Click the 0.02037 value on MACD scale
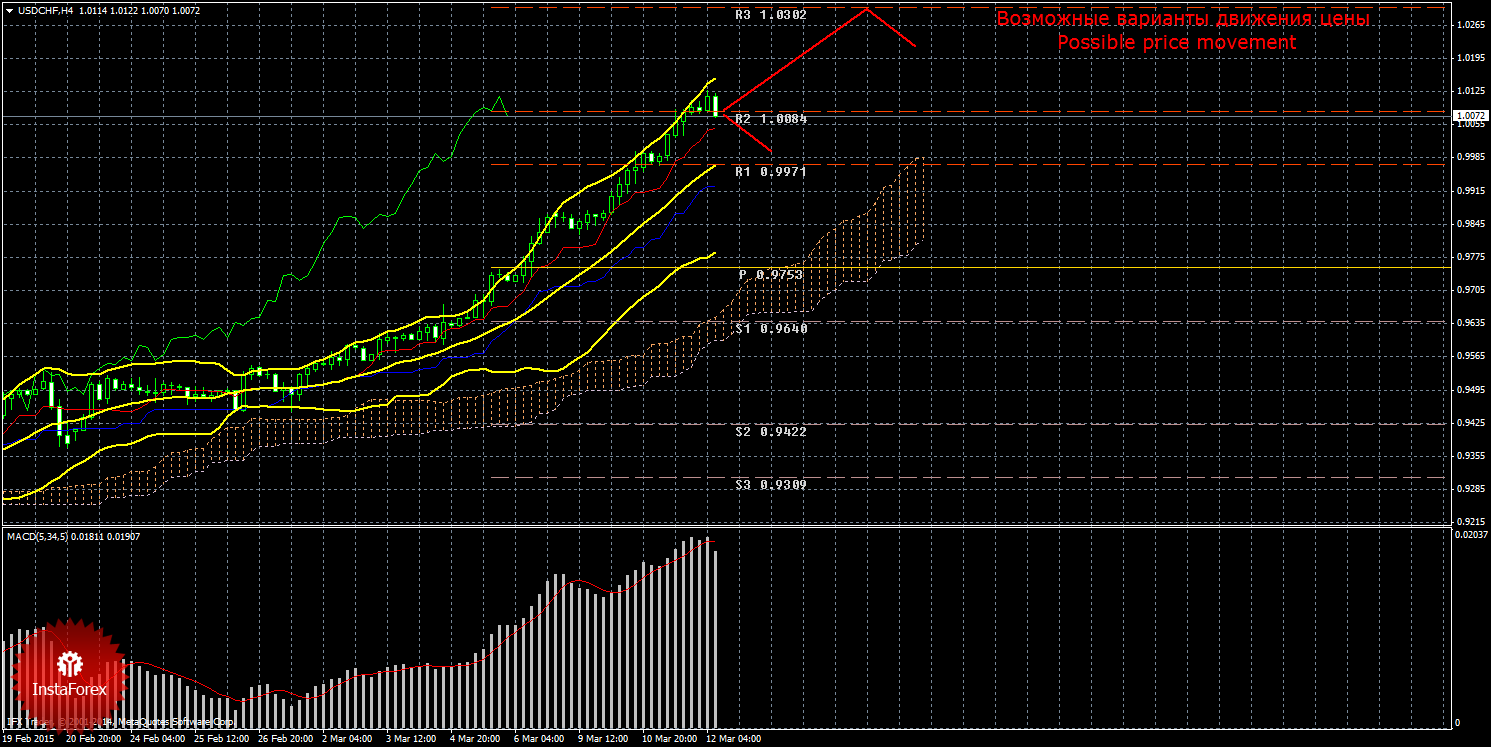 click(1470, 535)
